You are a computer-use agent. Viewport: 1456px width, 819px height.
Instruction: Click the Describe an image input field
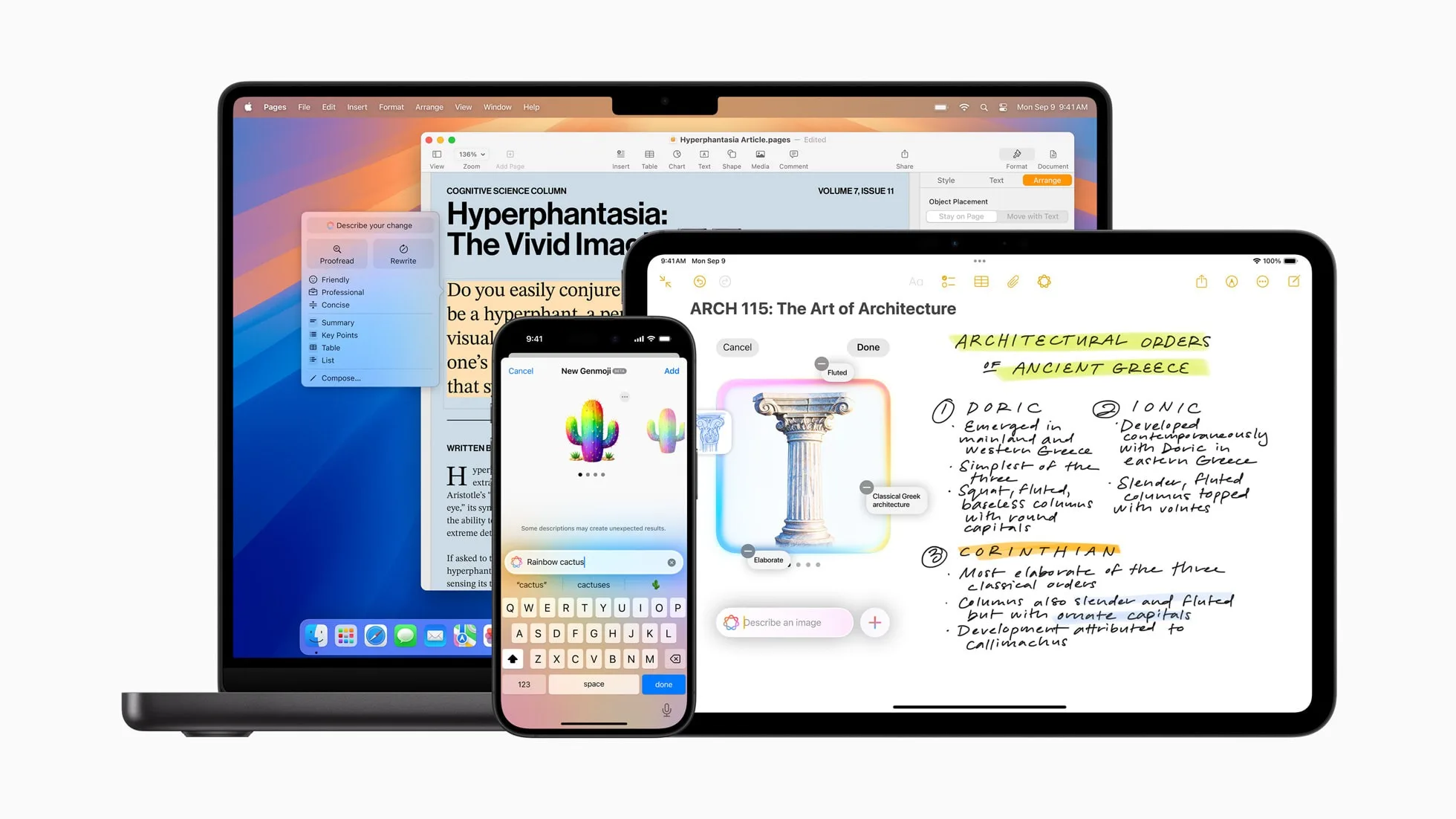(789, 622)
